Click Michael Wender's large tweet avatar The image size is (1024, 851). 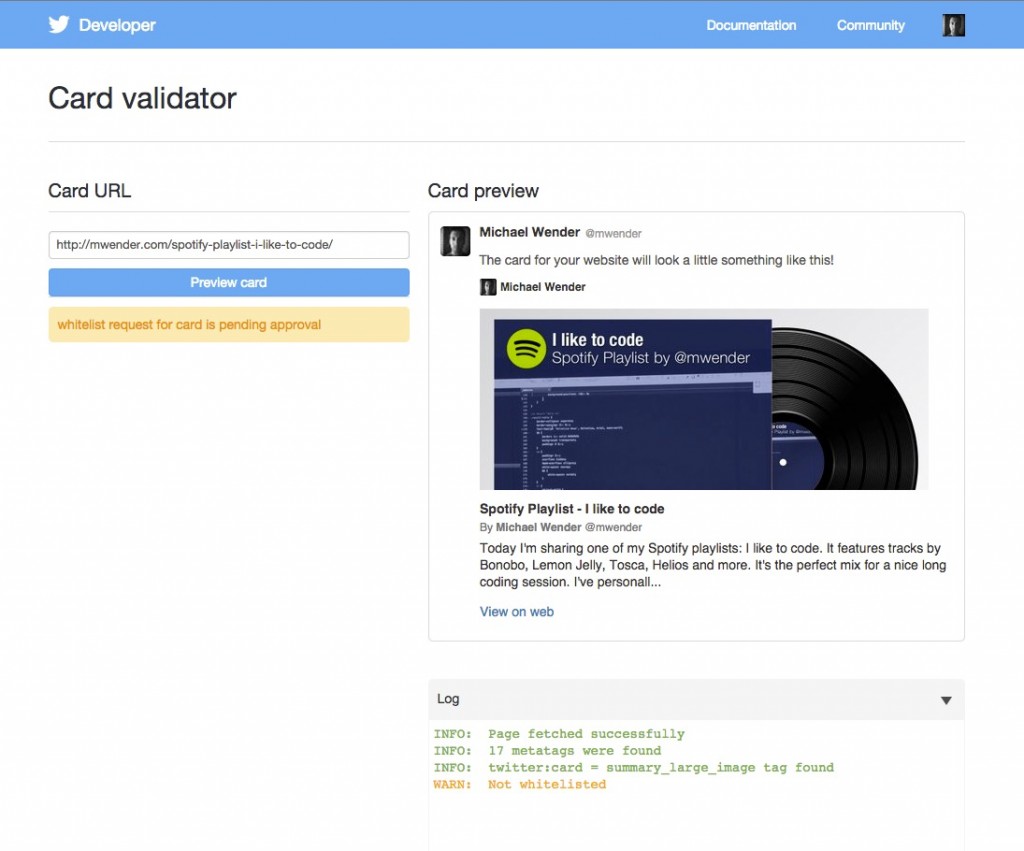tap(455, 241)
